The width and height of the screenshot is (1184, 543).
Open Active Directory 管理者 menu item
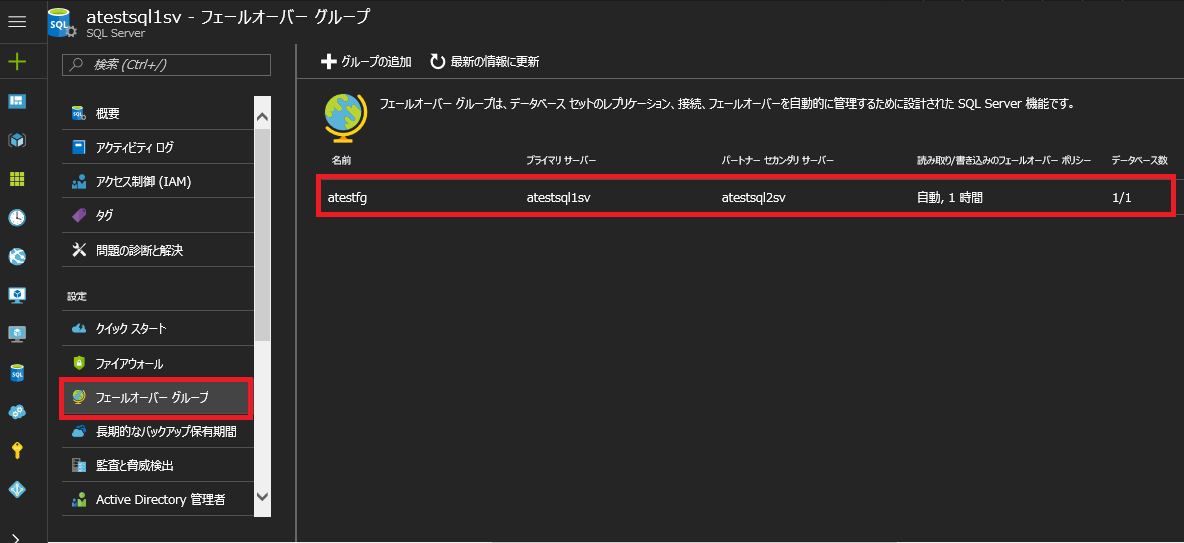(x=160, y=499)
